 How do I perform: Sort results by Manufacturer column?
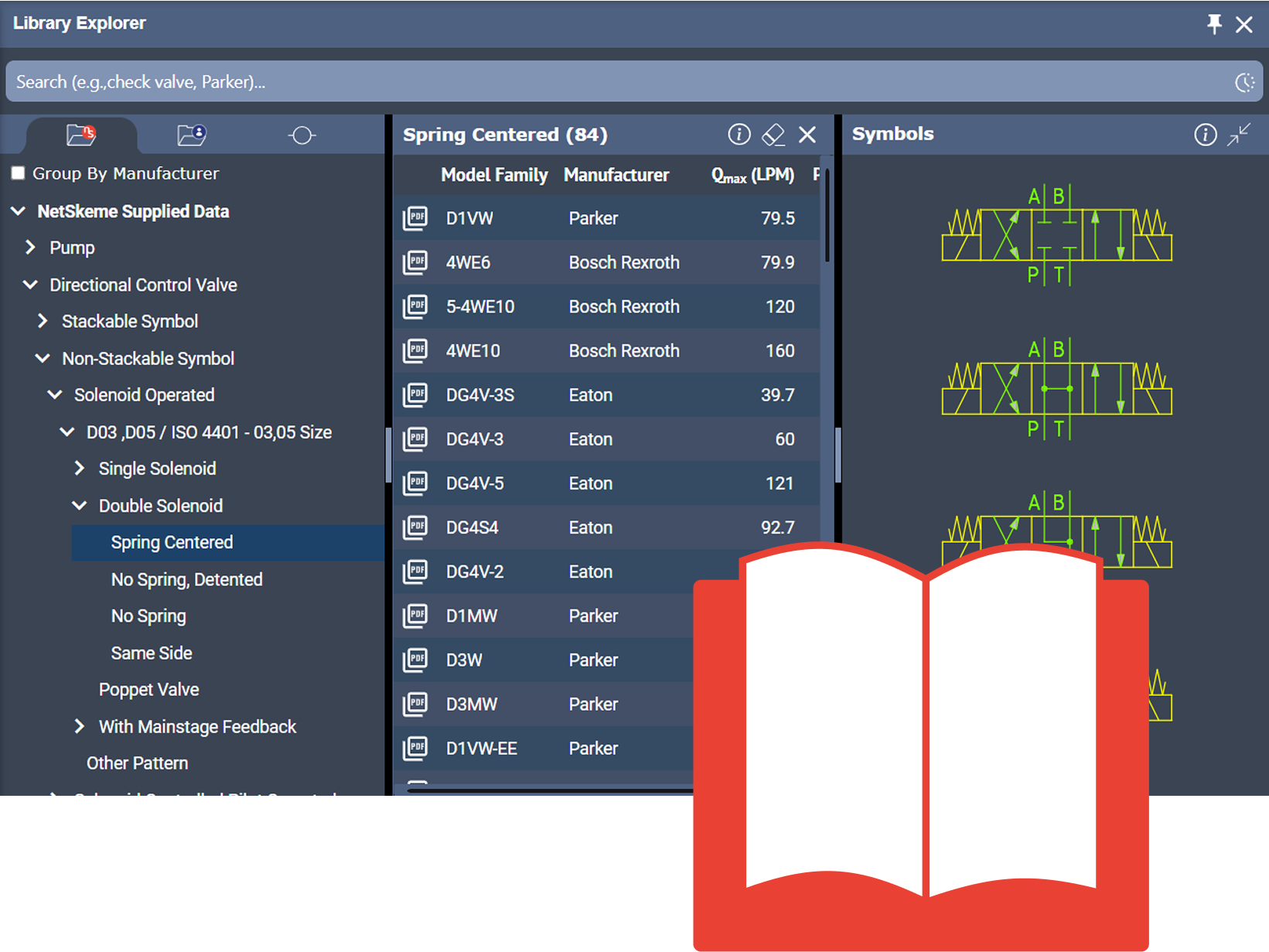pos(617,175)
